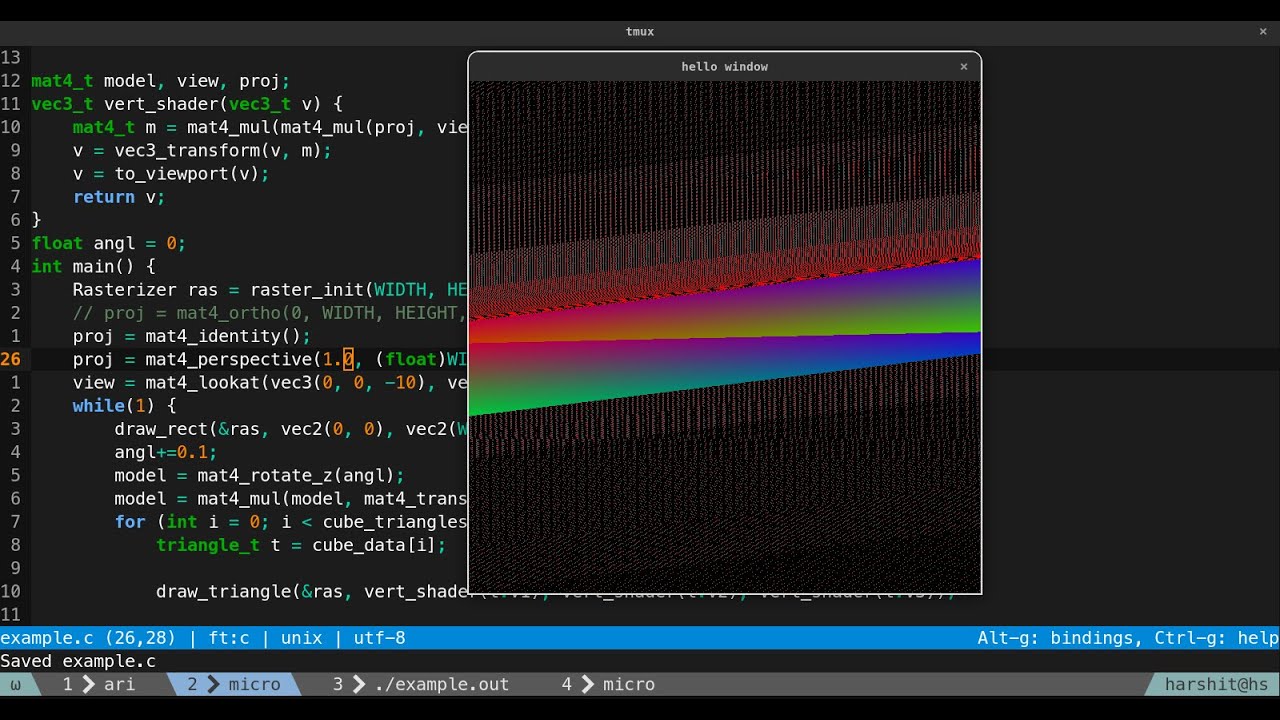Click the draw_rect call line
The height and width of the screenshot is (720, 1280).
pyautogui.click(x=291, y=429)
